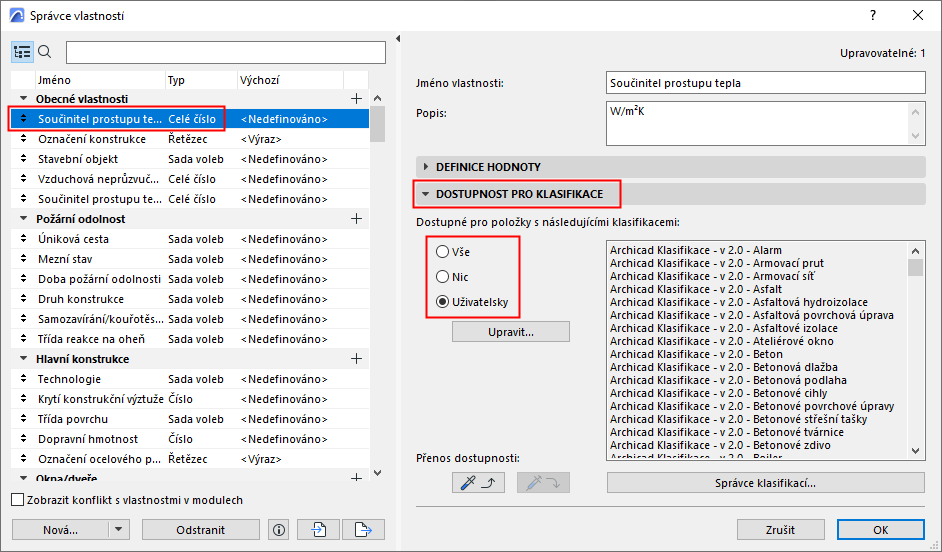942x552 pixels.
Task: Click the reorder handle of Mezní stav
Action: [23, 259]
